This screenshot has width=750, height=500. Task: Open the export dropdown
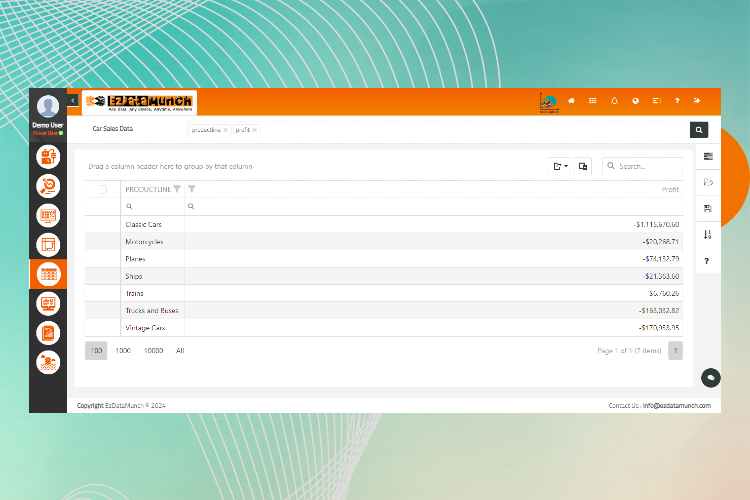pos(560,166)
